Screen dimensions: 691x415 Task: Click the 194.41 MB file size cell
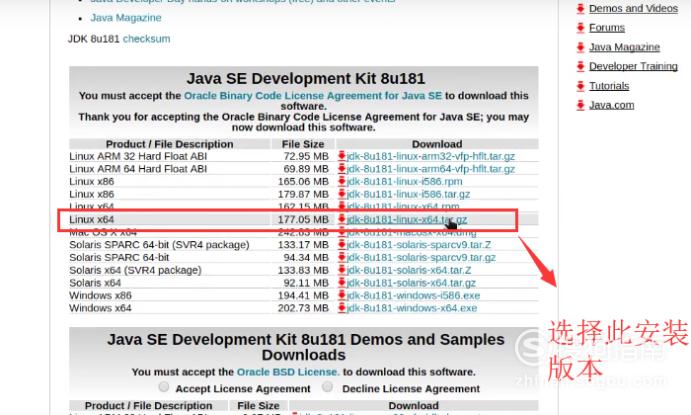point(303,296)
